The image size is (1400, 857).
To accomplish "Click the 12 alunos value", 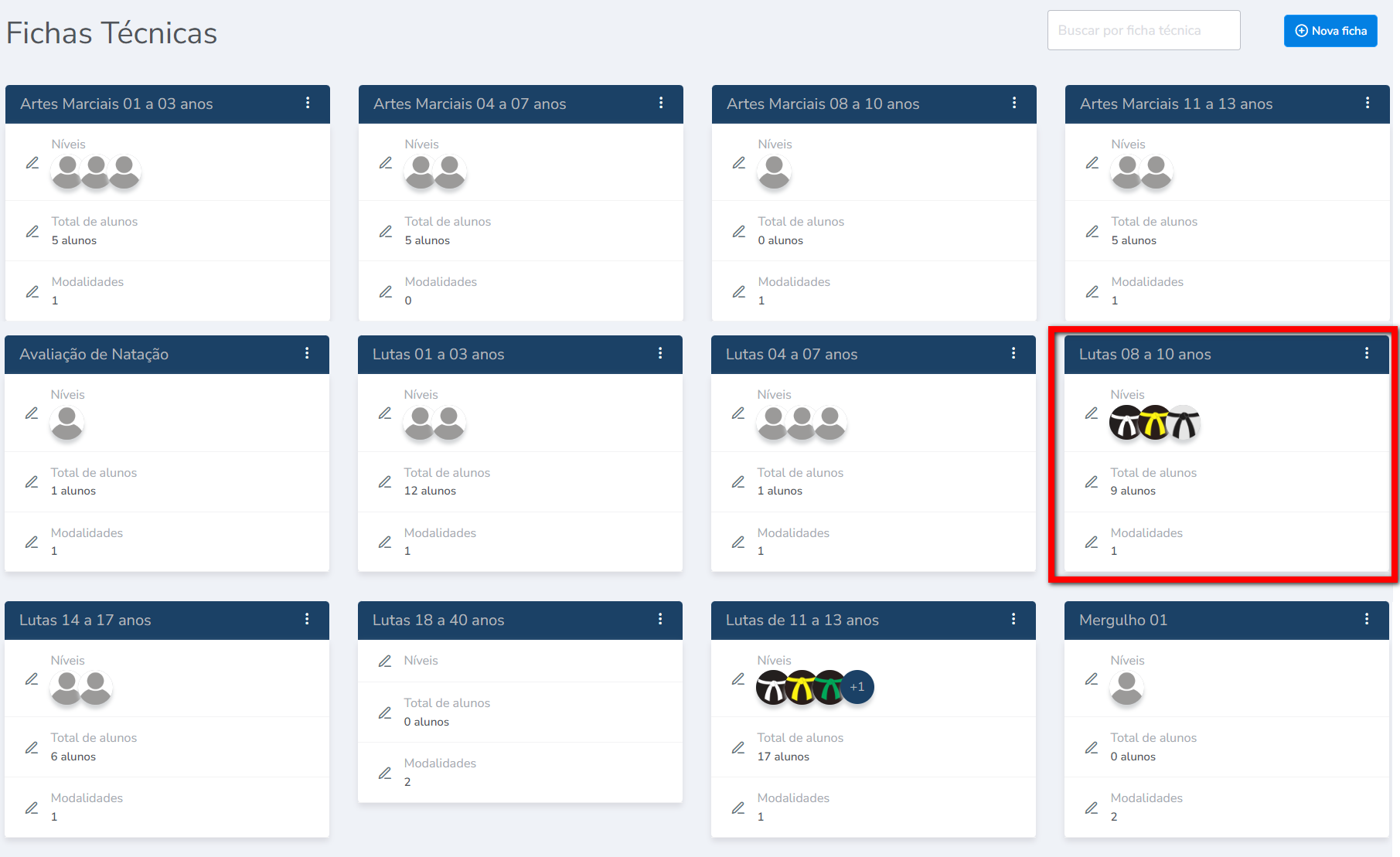I will tap(430, 491).
